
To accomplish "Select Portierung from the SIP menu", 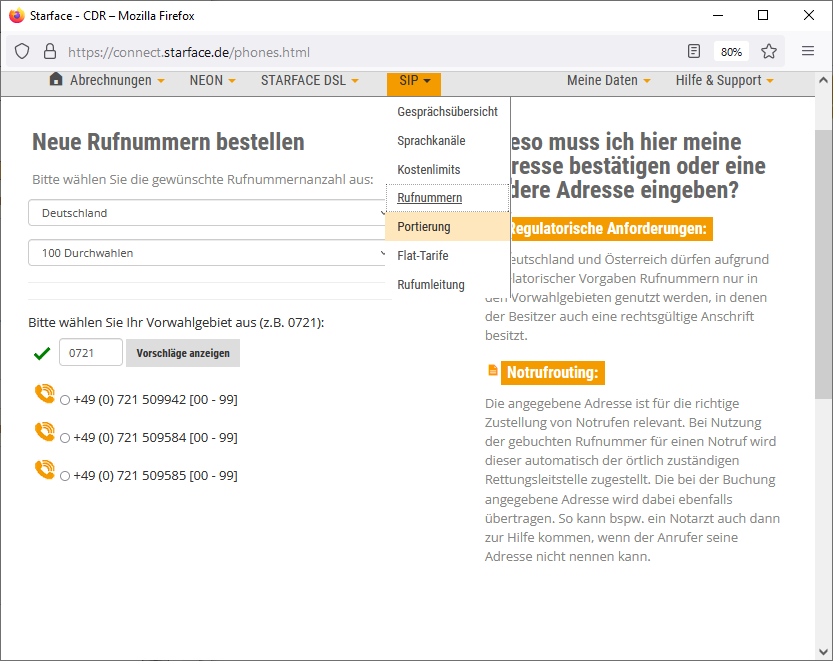I will tap(424, 227).
